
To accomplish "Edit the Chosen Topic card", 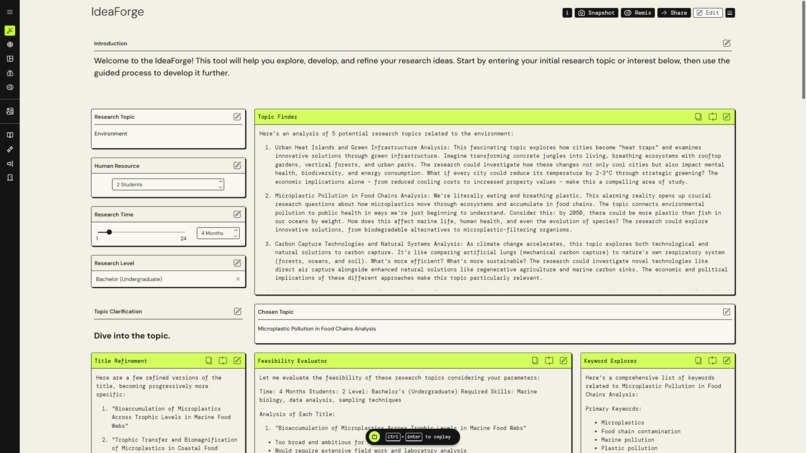I will pos(726,312).
